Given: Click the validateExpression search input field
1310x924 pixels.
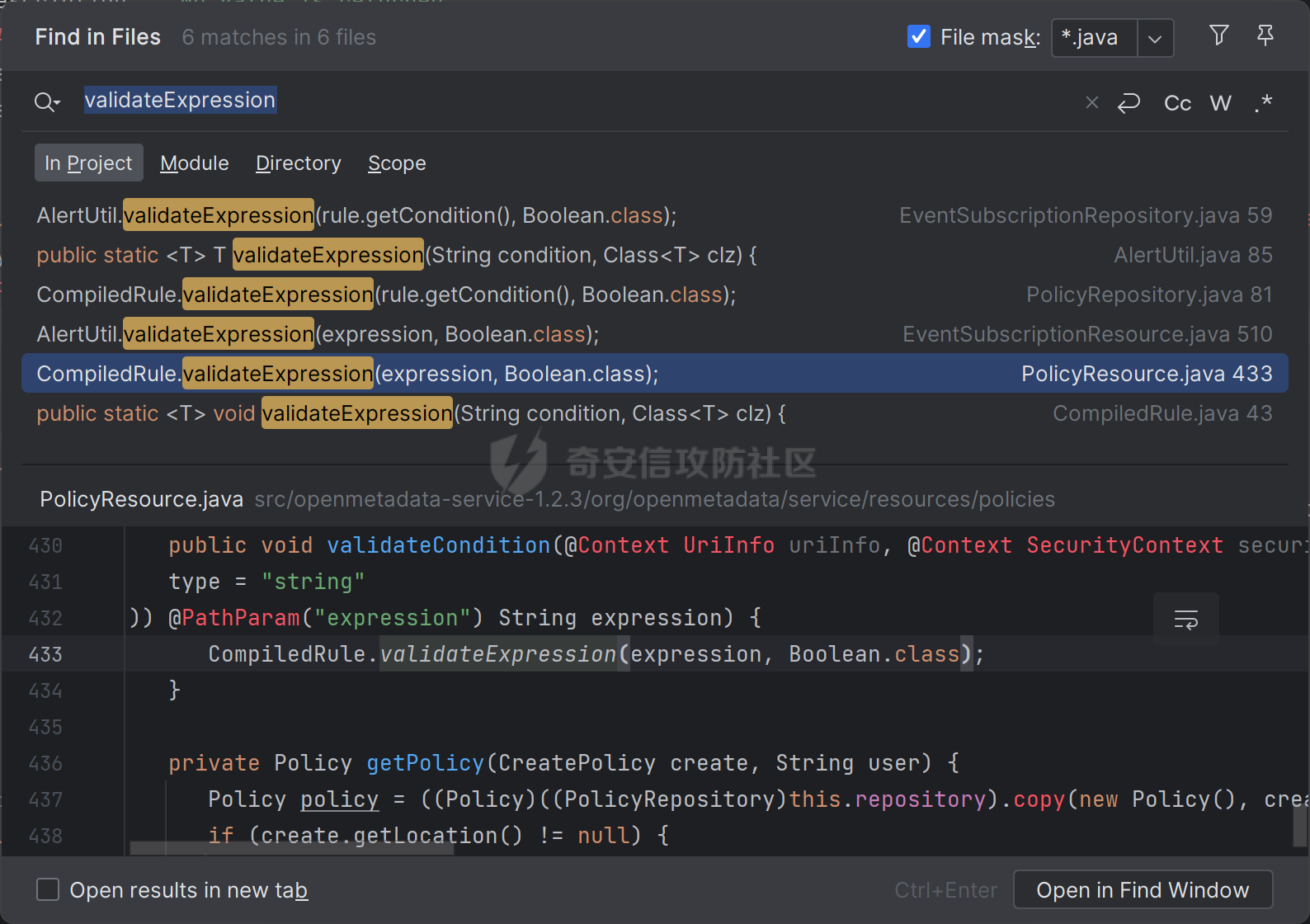Looking at the screenshot, I should [x=577, y=101].
